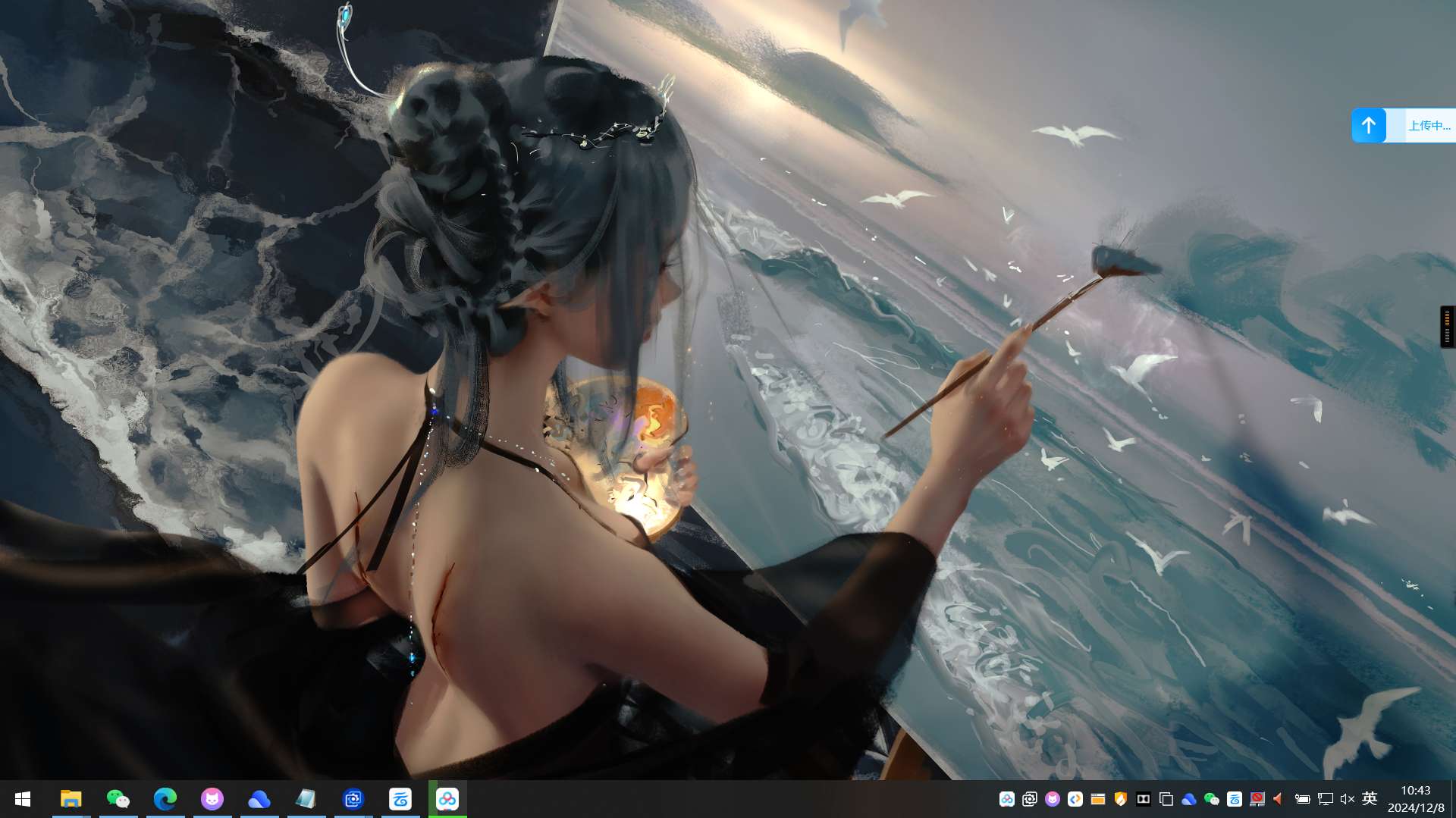Open the network status tray icon
Image resolution: width=1456 pixels, height=818 pixels.
(x=1326, y=799)
